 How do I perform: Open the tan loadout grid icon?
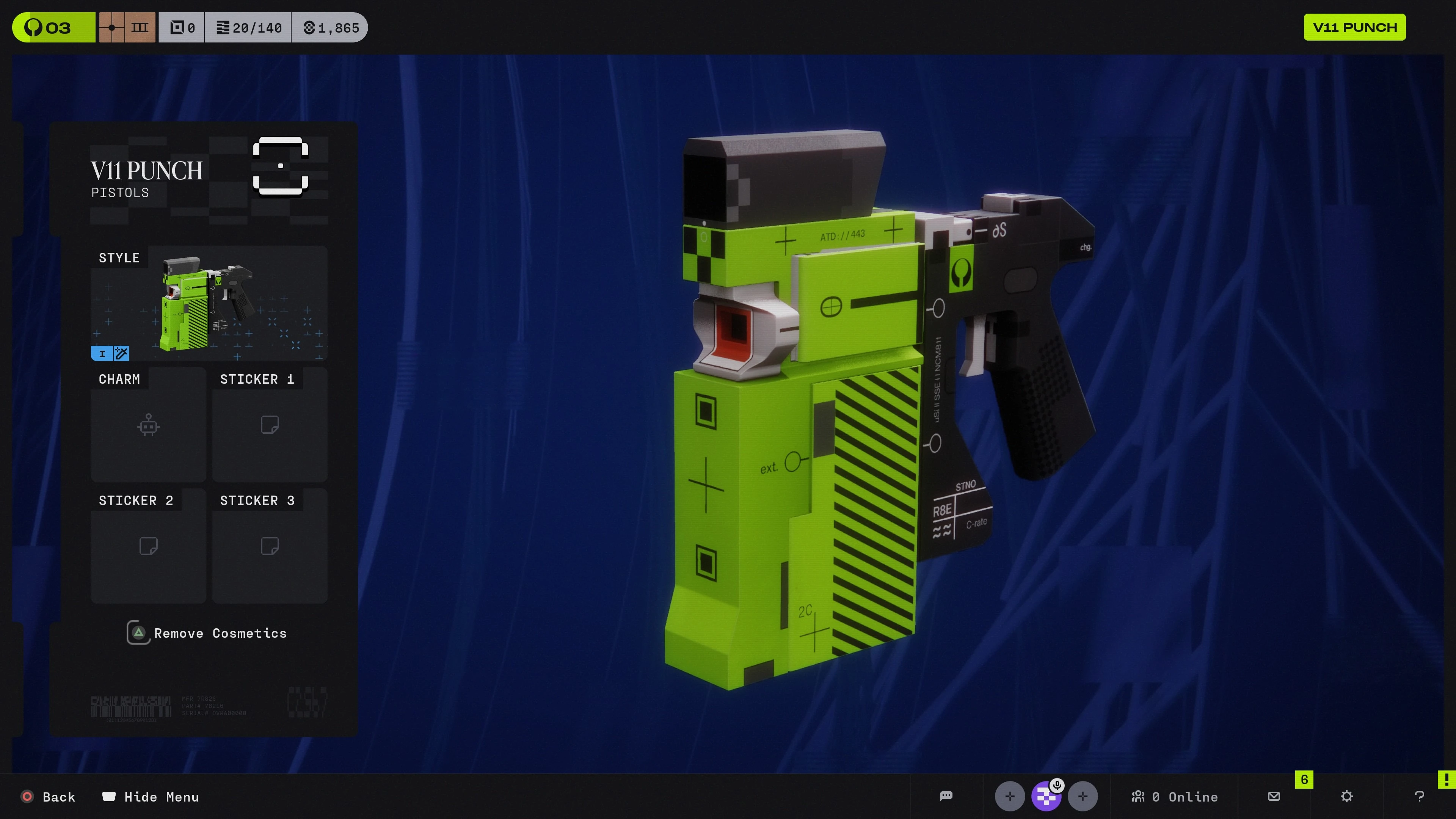[127, 27]
